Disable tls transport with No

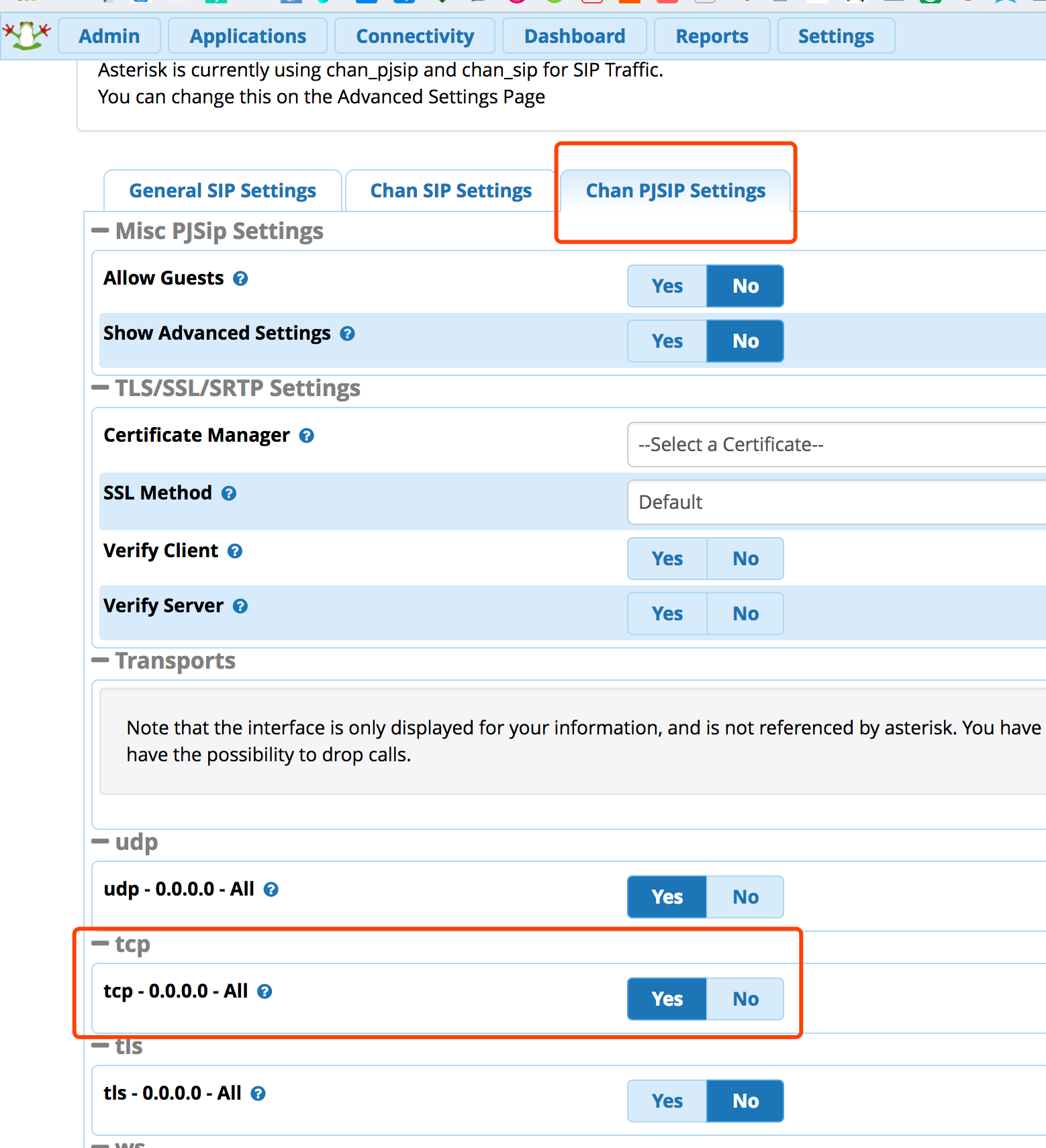click(745, 1101)
